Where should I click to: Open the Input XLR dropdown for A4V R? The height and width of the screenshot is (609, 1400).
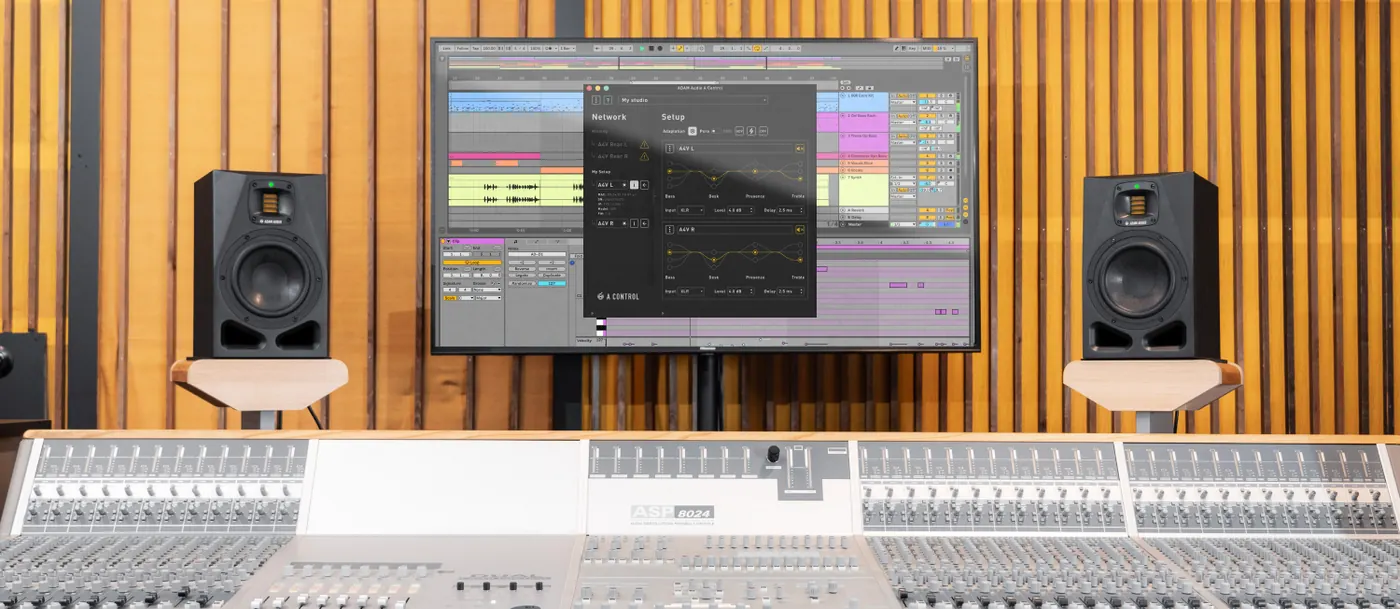691,291
